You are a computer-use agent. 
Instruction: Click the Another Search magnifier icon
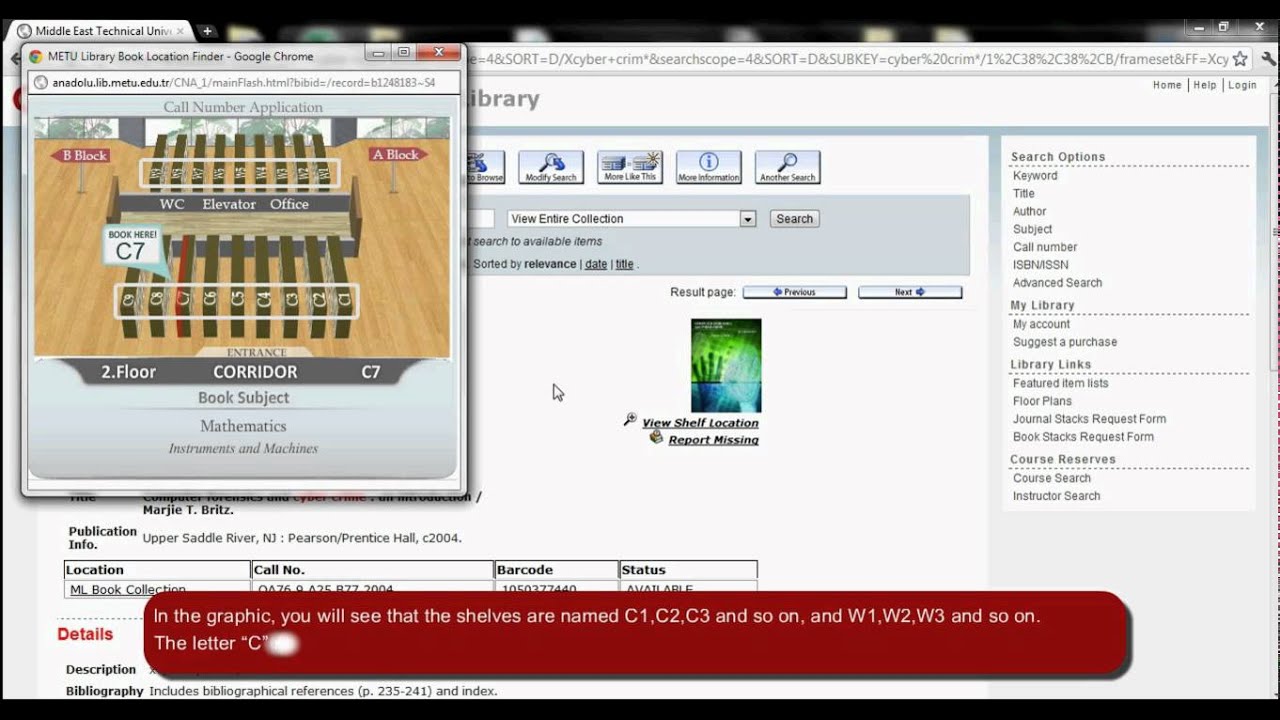pos(788,167)
